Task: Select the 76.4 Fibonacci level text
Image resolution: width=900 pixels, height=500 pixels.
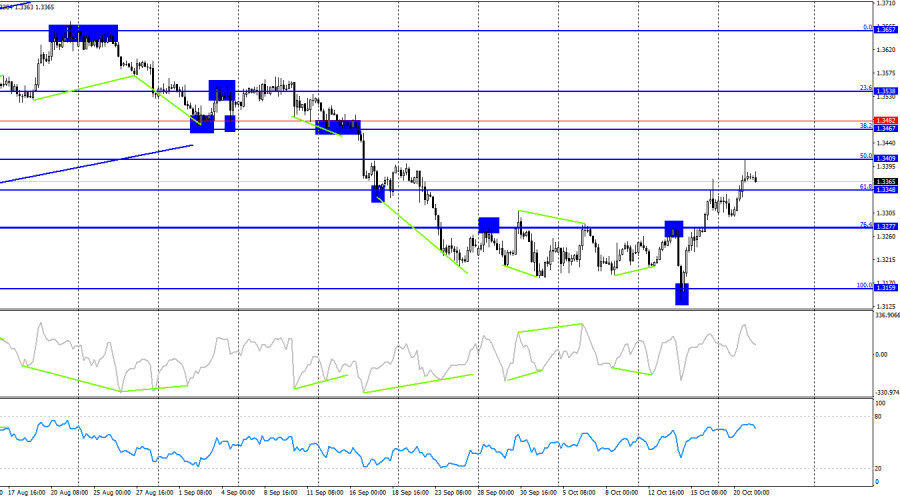Action: click(866, 225)
